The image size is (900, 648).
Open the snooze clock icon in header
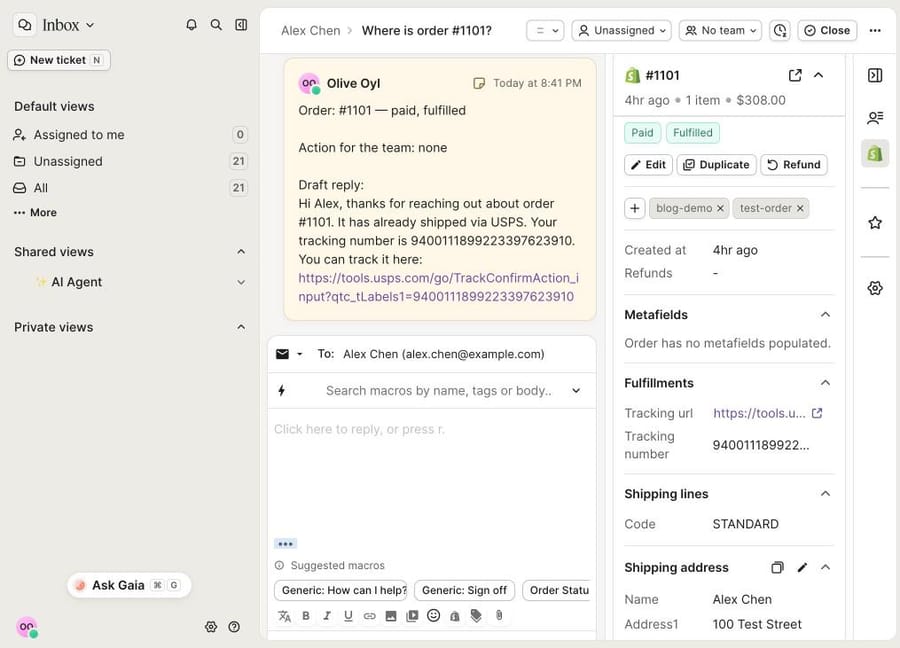pos(779,30)
